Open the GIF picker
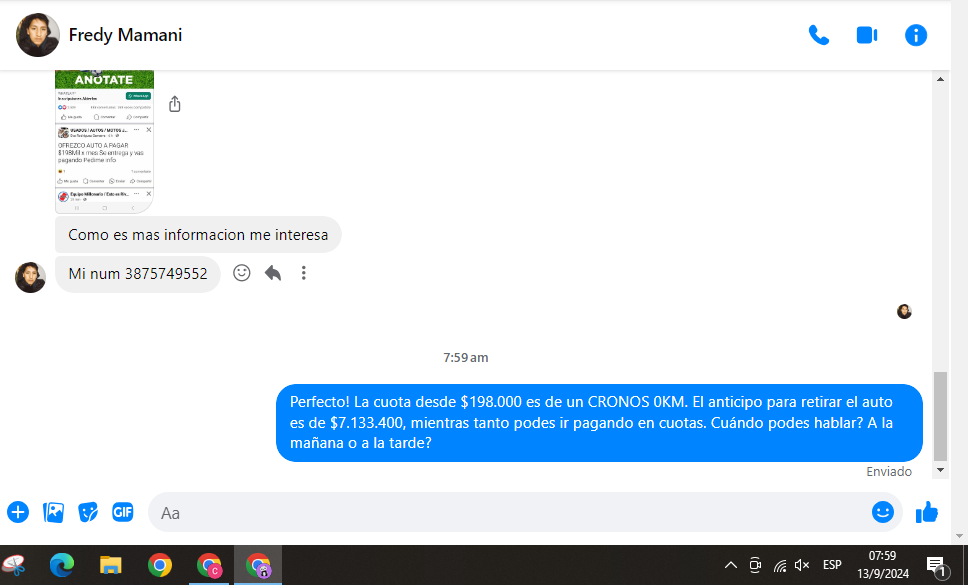Image resolution: width=968 pixels, height=585 pixels. 123,512
